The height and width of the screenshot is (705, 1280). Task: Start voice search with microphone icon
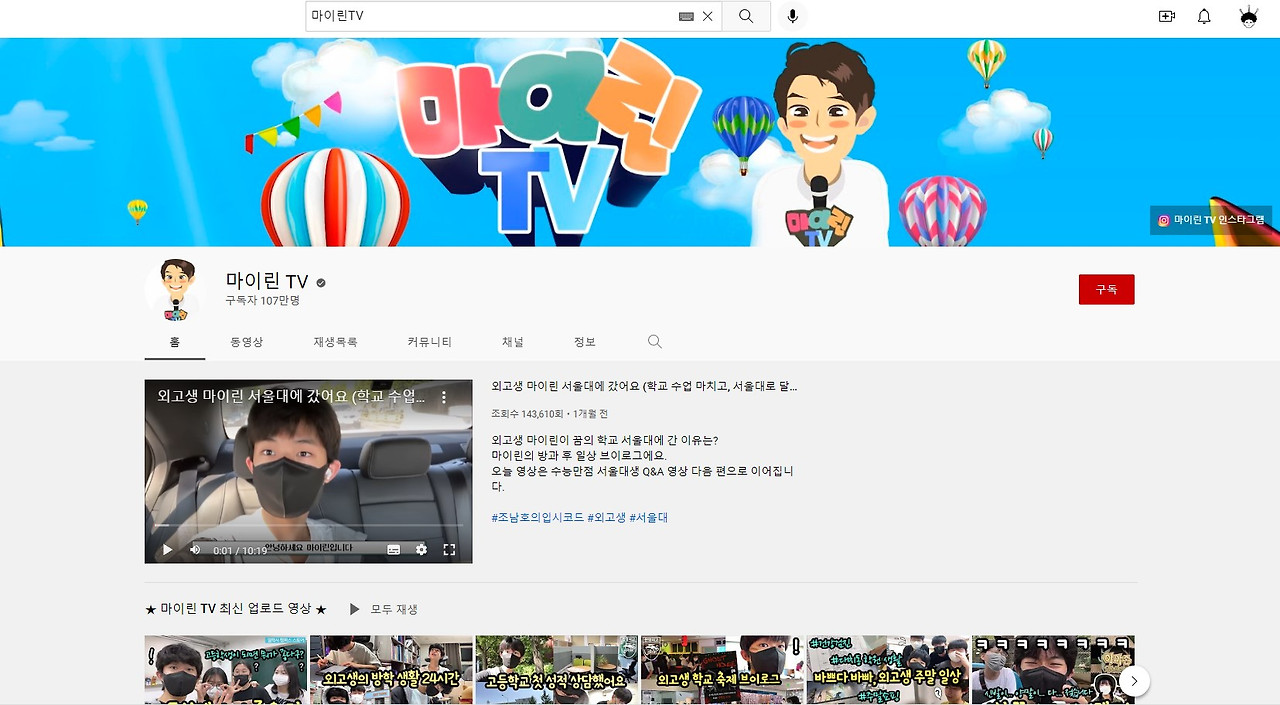792,16
